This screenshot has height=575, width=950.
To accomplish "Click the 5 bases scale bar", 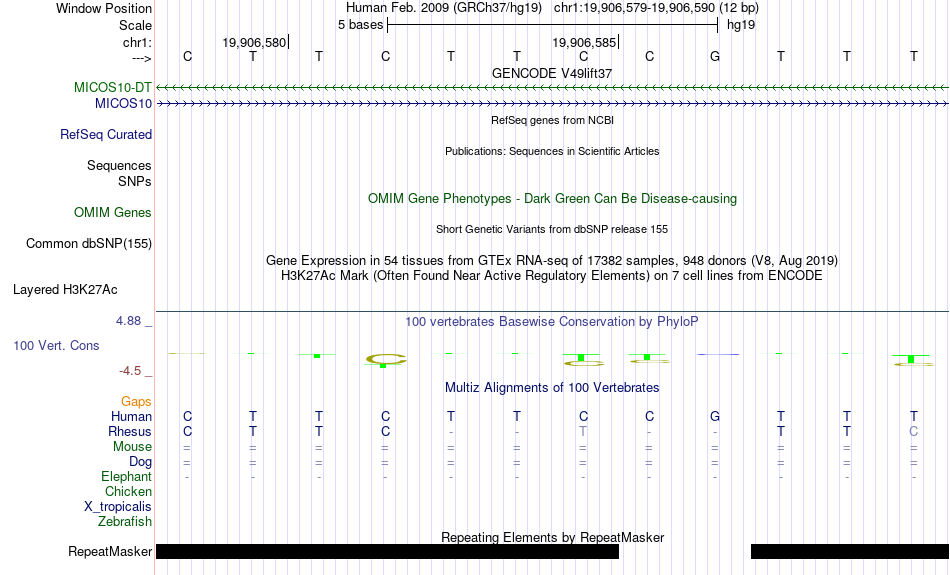I will tap(553, 25).
